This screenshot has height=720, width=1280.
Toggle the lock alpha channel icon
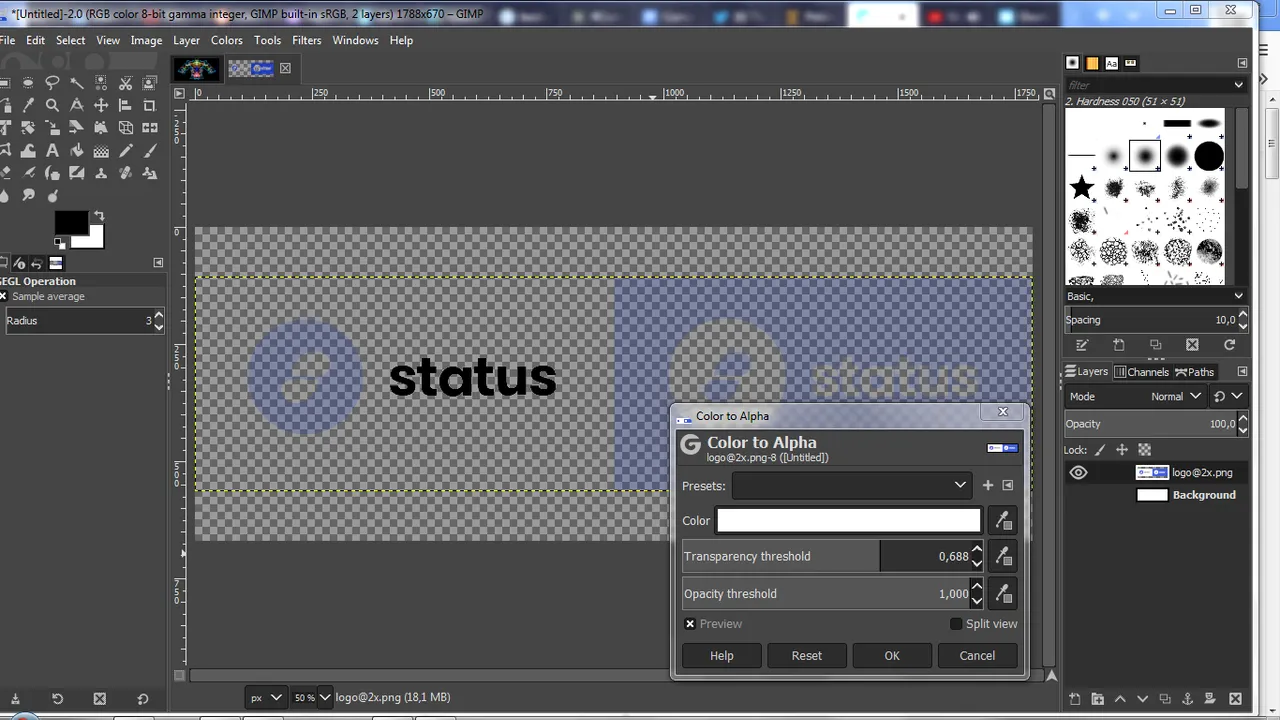click(1145, 450)
